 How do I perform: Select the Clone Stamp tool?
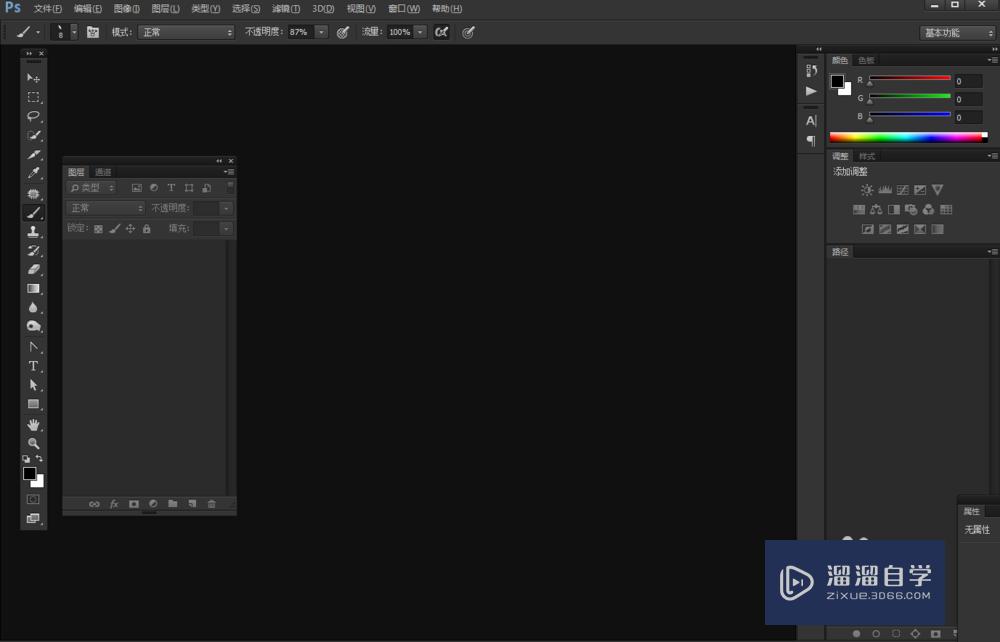coord(33,231)
